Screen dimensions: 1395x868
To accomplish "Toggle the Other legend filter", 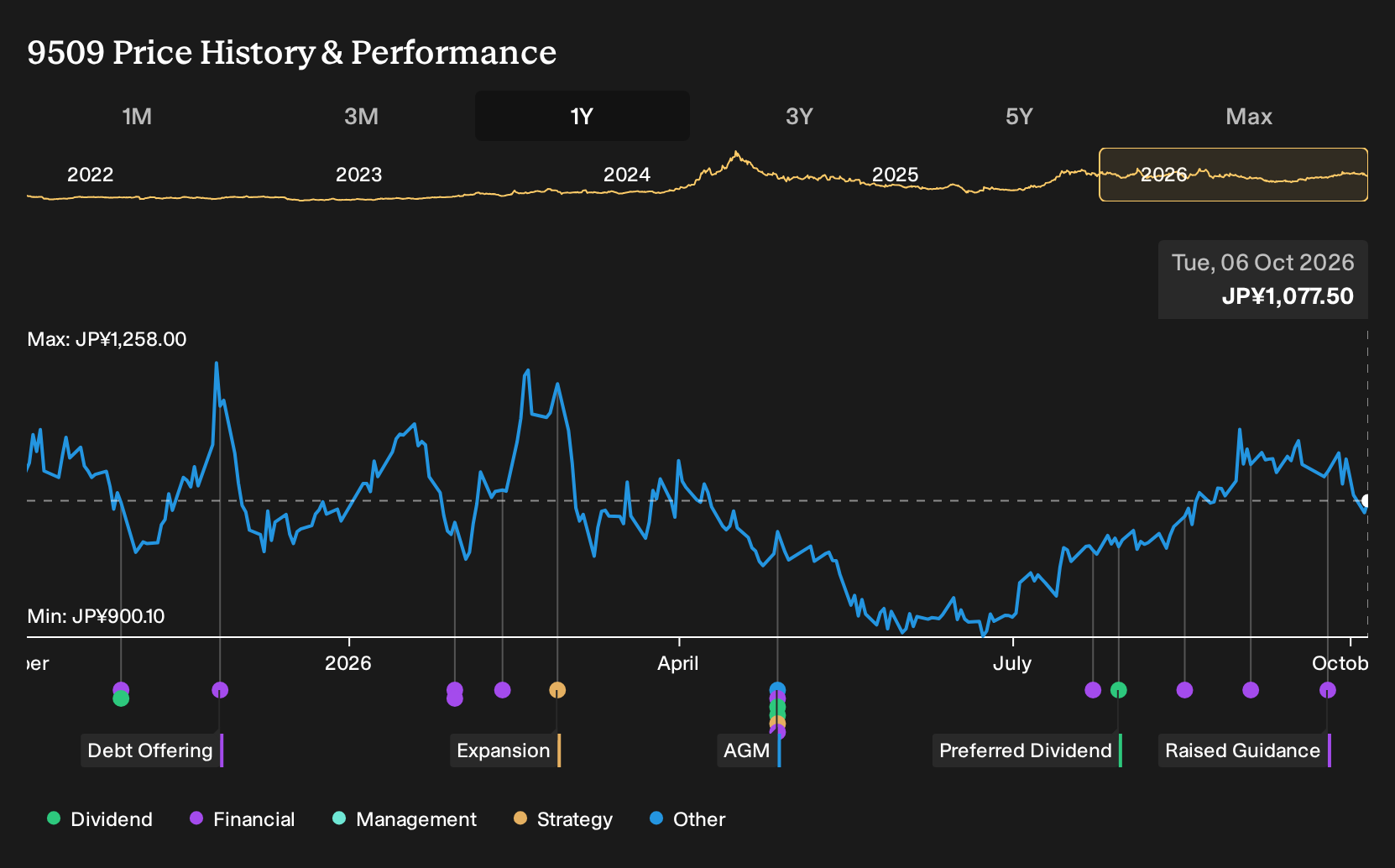I will click(x=687, y=819).
